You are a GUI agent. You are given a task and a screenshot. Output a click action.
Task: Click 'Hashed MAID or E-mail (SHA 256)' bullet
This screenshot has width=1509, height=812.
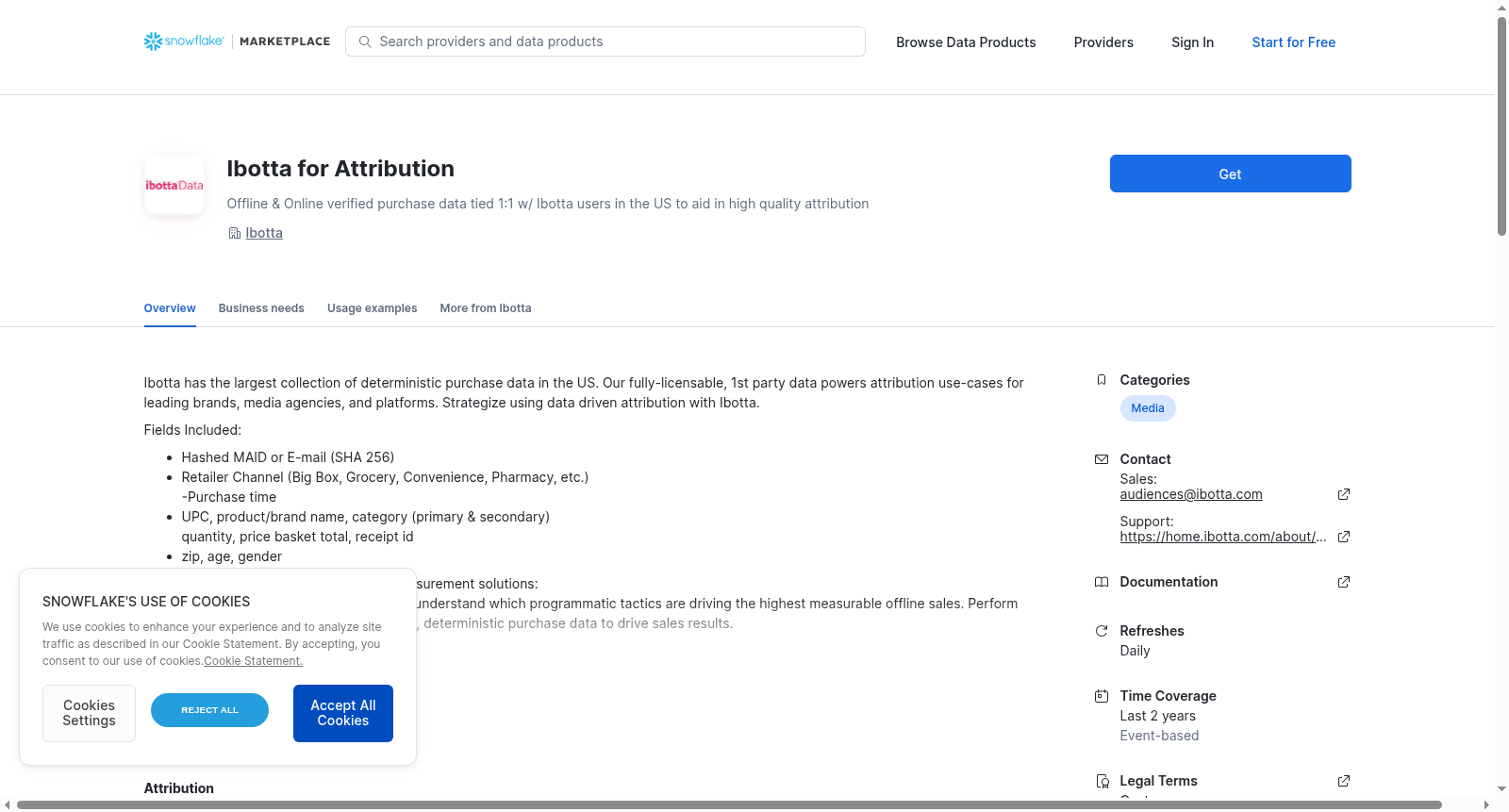coord(288,457)
